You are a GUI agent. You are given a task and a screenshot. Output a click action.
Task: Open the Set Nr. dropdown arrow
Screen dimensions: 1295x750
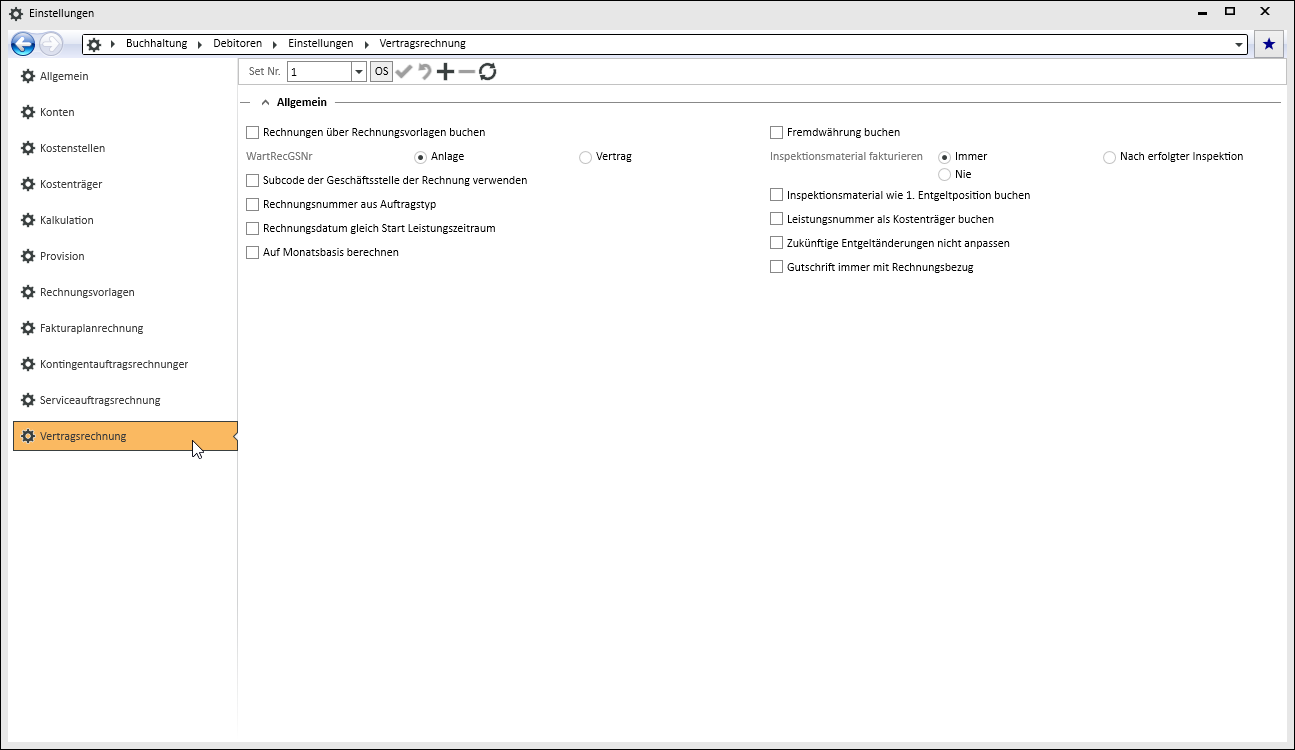click(x=359, y=72)
